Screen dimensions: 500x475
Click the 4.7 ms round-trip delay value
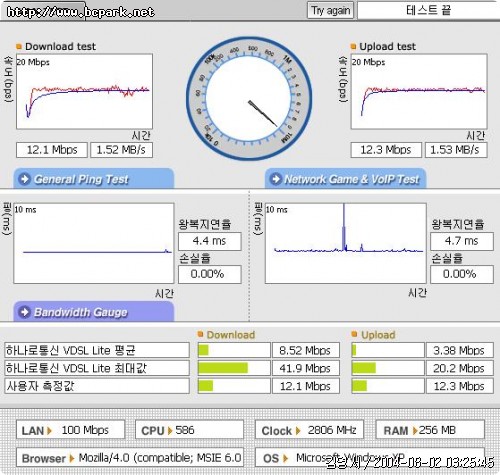pyautogui.click(x=462, y=241)
